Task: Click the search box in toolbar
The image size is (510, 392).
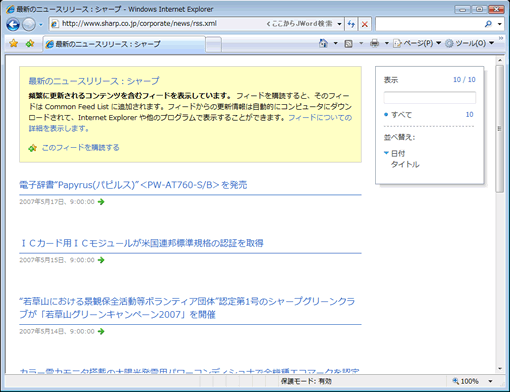Action: click(x=429, y=24)
